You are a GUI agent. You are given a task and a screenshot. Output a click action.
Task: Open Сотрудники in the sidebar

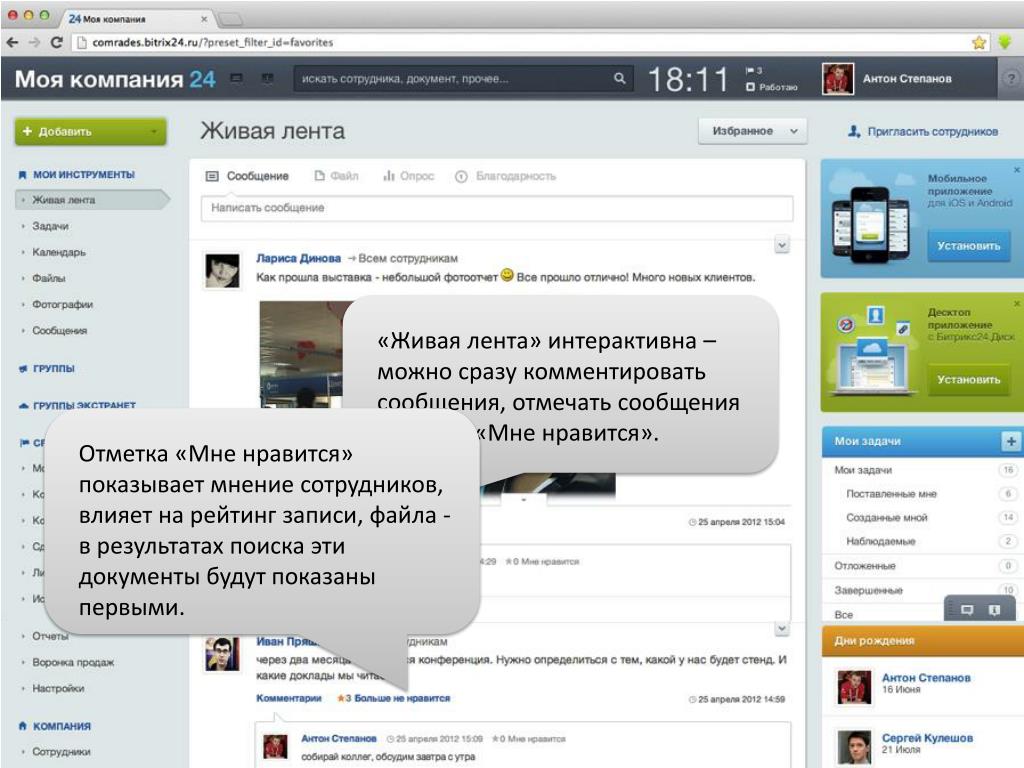[x=61, y=752]
